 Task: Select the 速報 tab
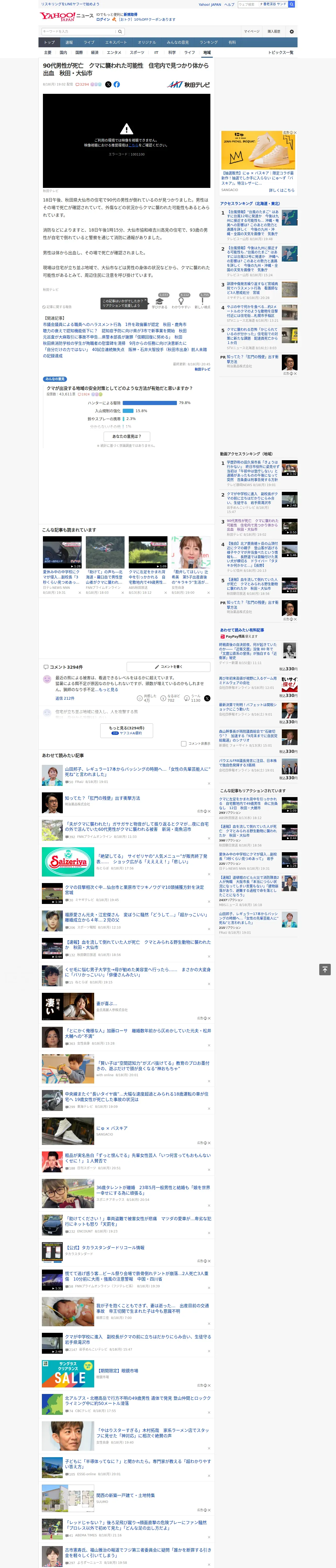[69, 43]
